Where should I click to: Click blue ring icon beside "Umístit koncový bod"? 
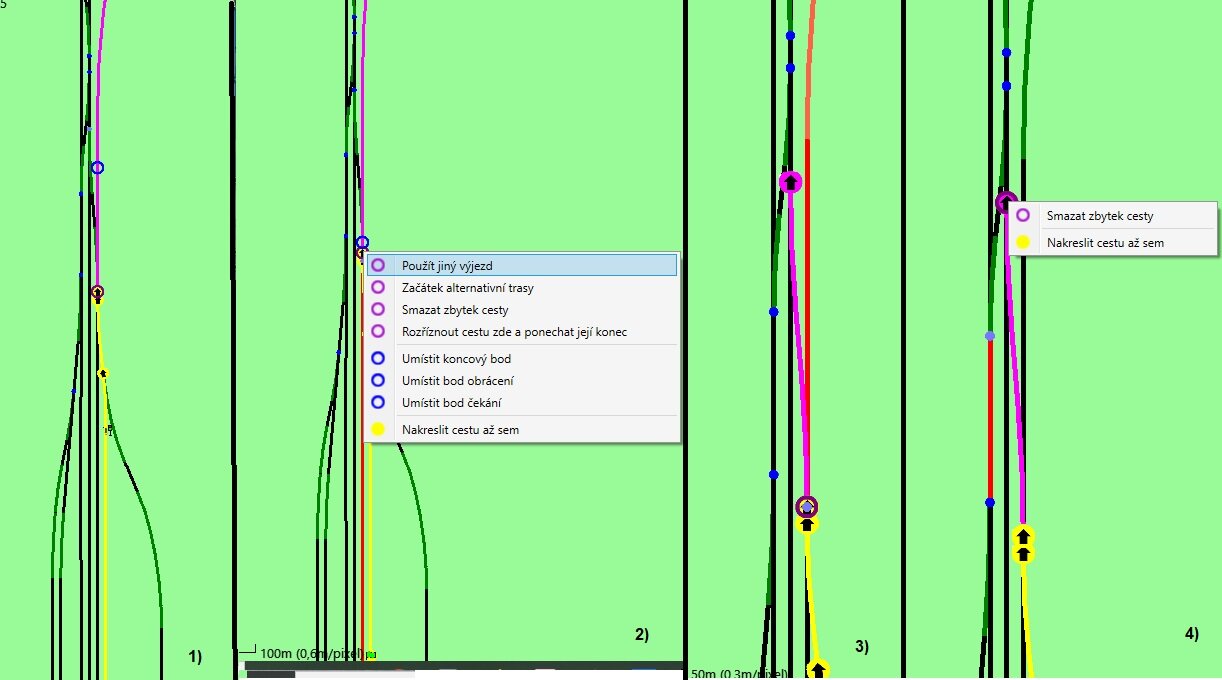(378, 359)
